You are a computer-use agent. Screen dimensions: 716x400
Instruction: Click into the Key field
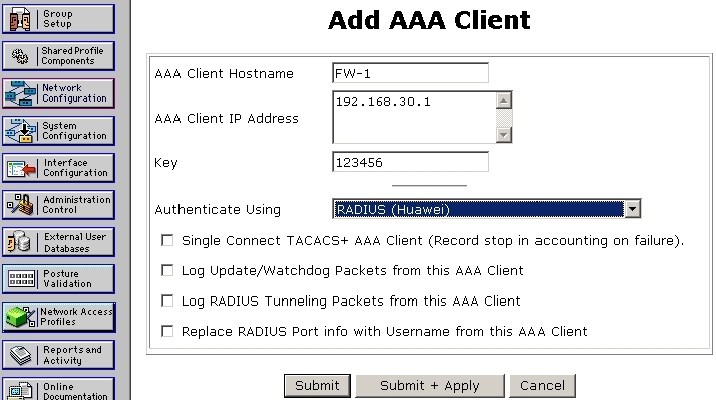click(411, 162)
